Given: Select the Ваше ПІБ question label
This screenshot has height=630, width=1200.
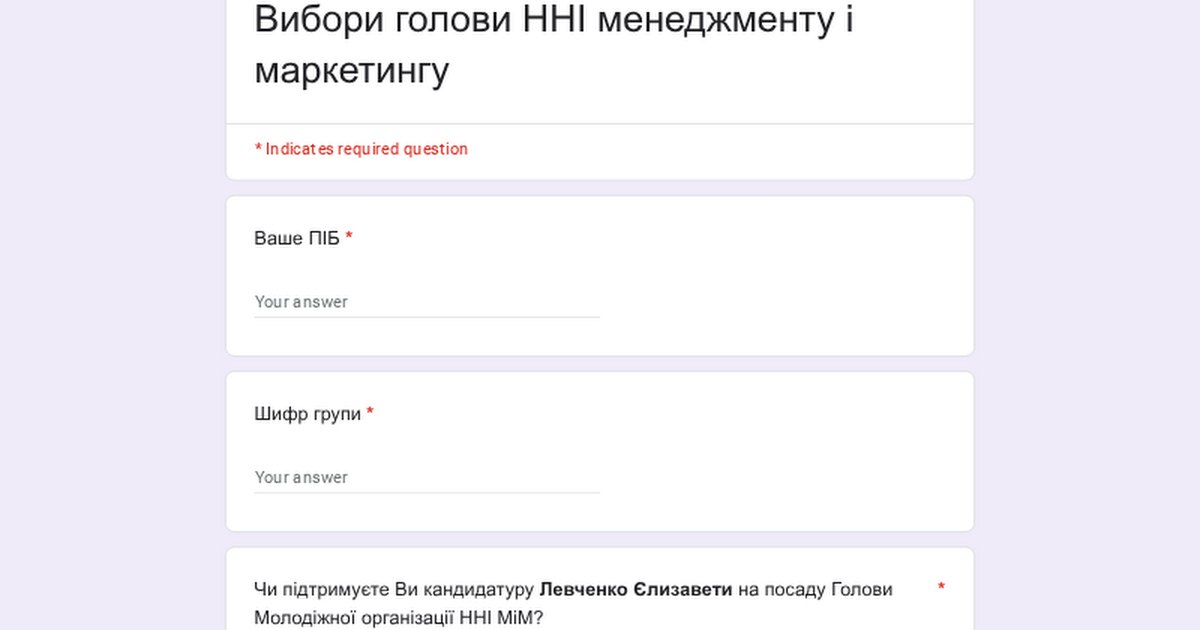Looking at the screenshot, I should click(297, 238).
